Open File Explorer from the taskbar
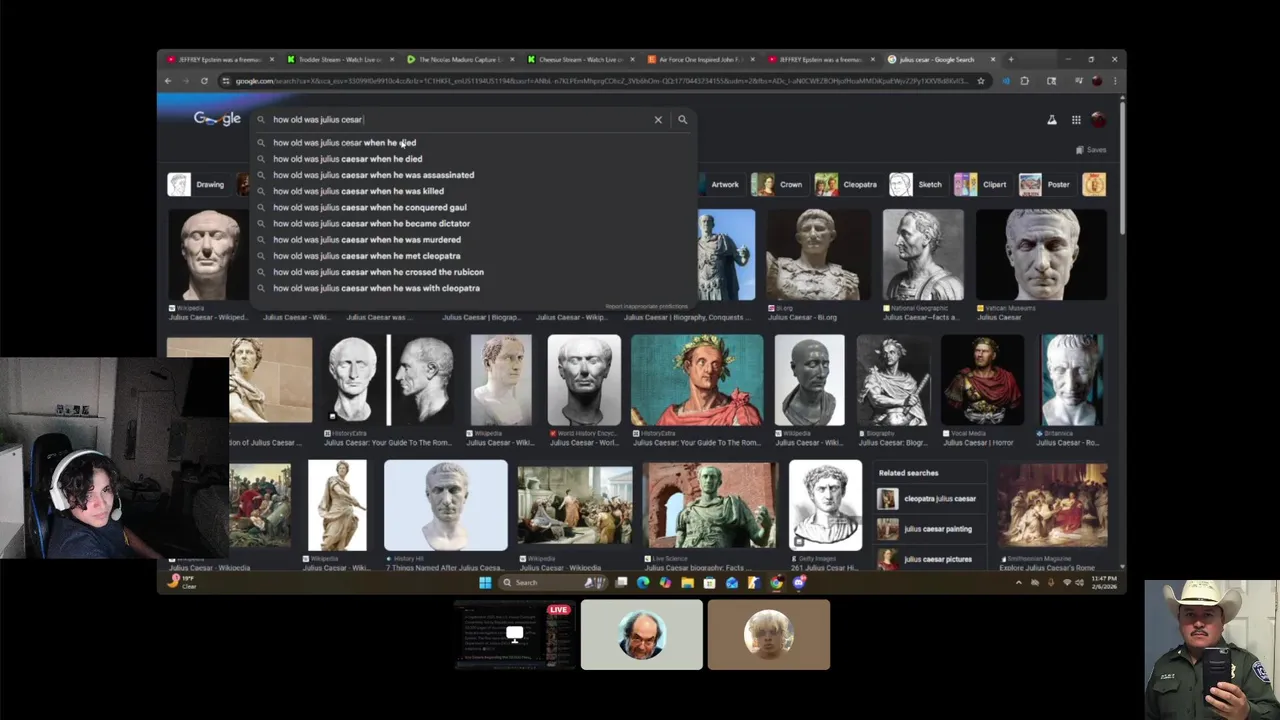 (687, 582)
